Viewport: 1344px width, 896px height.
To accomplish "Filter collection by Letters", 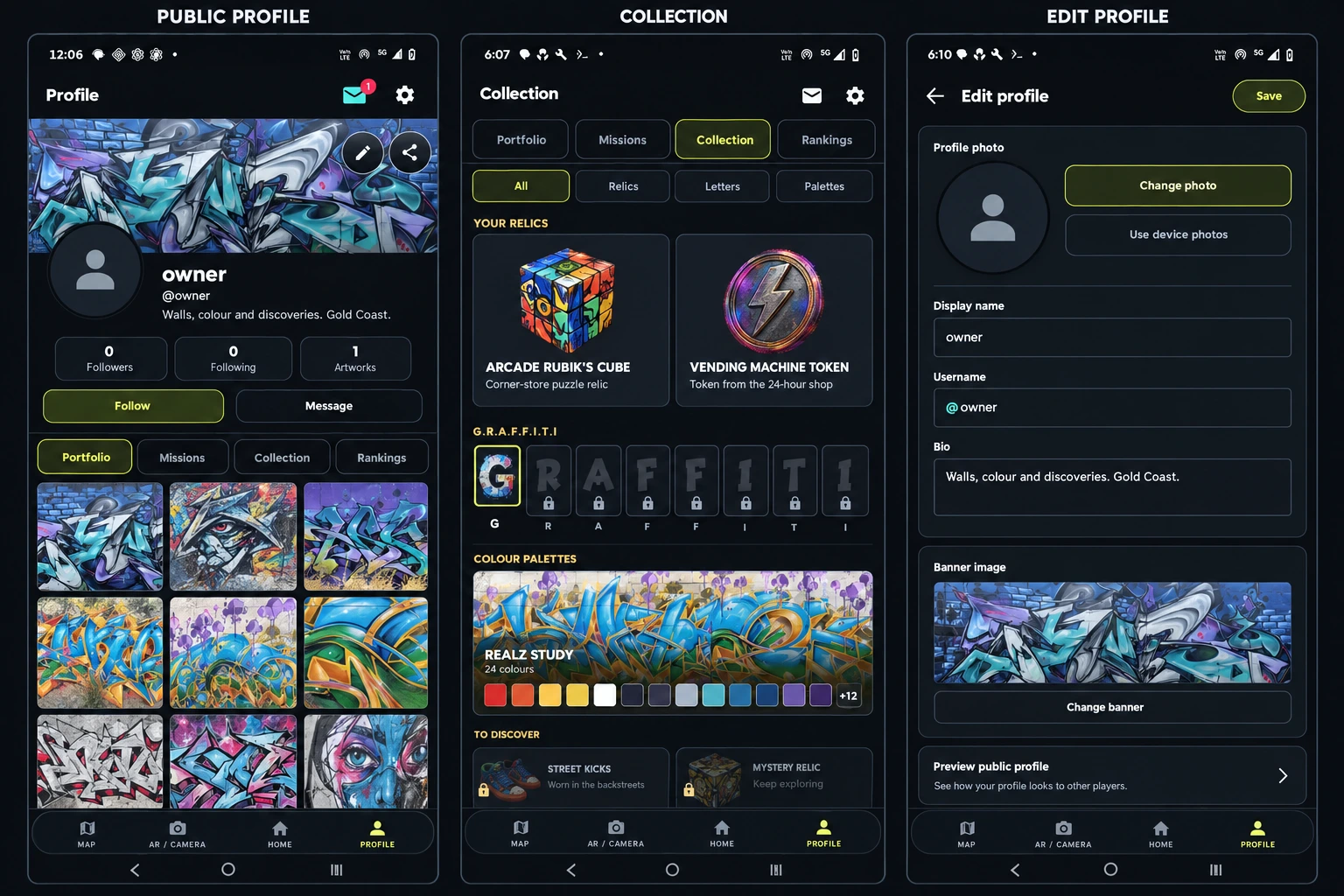I will [723, 186].
